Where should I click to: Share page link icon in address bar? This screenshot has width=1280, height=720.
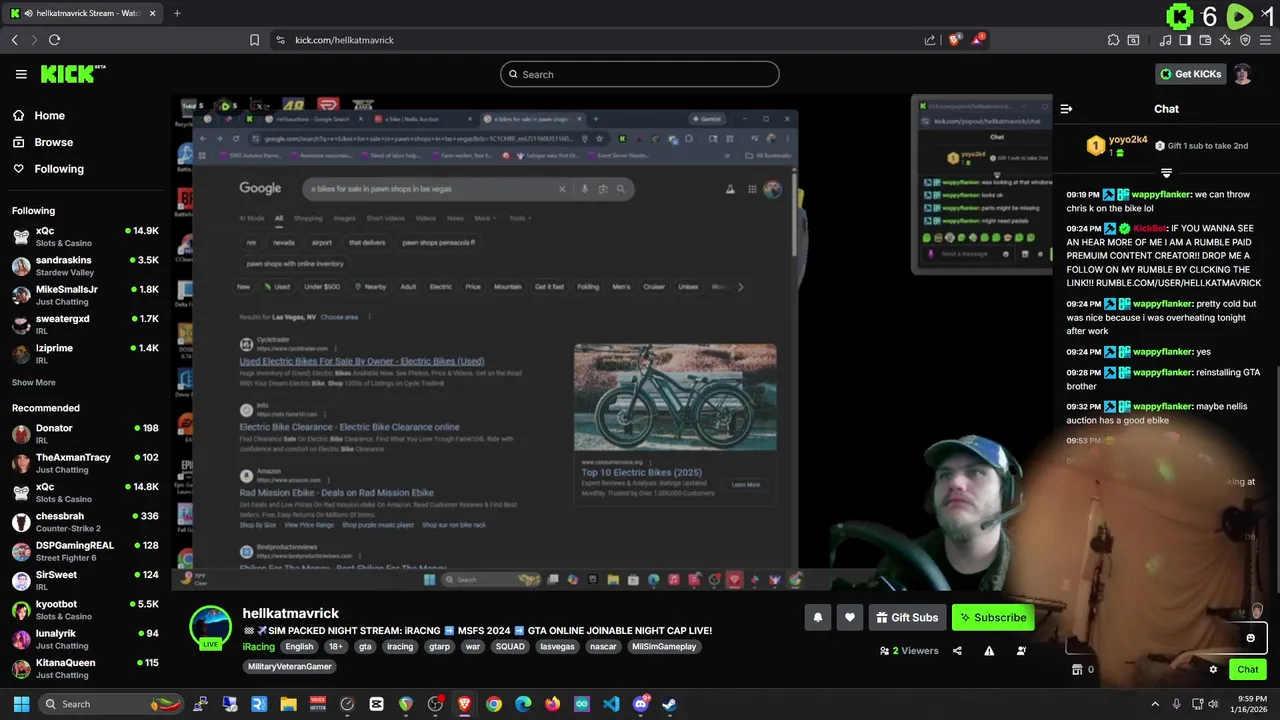930,40
